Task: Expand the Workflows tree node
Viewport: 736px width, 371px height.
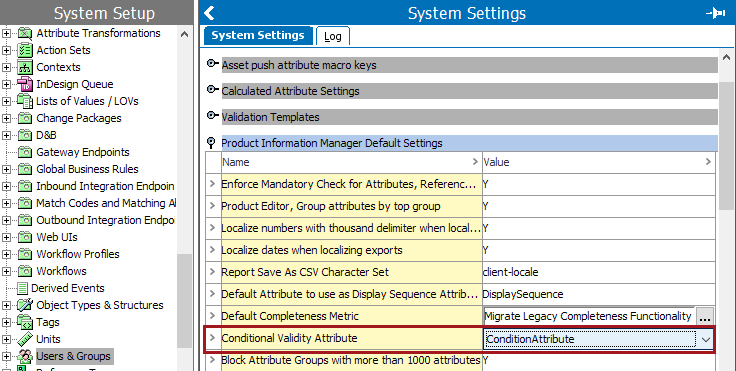Action: click(6, 271)
